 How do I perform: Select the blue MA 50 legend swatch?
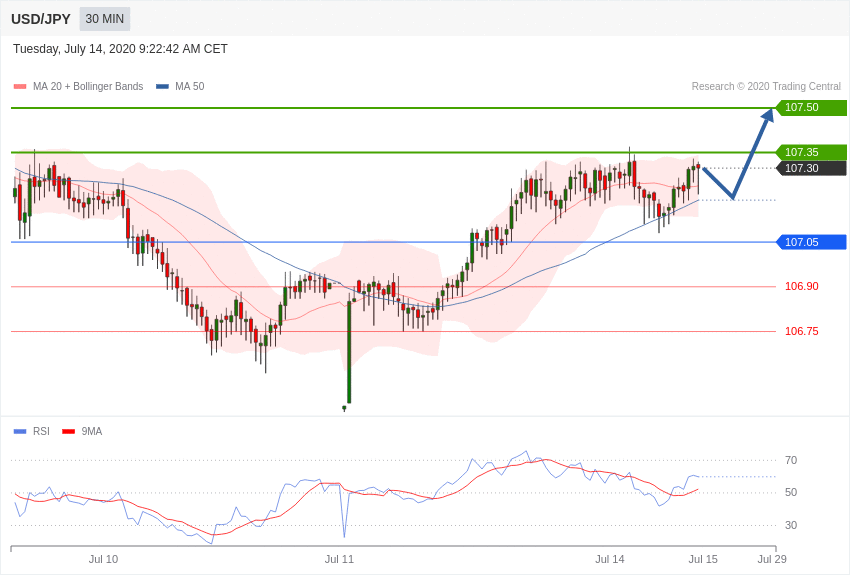162,87
